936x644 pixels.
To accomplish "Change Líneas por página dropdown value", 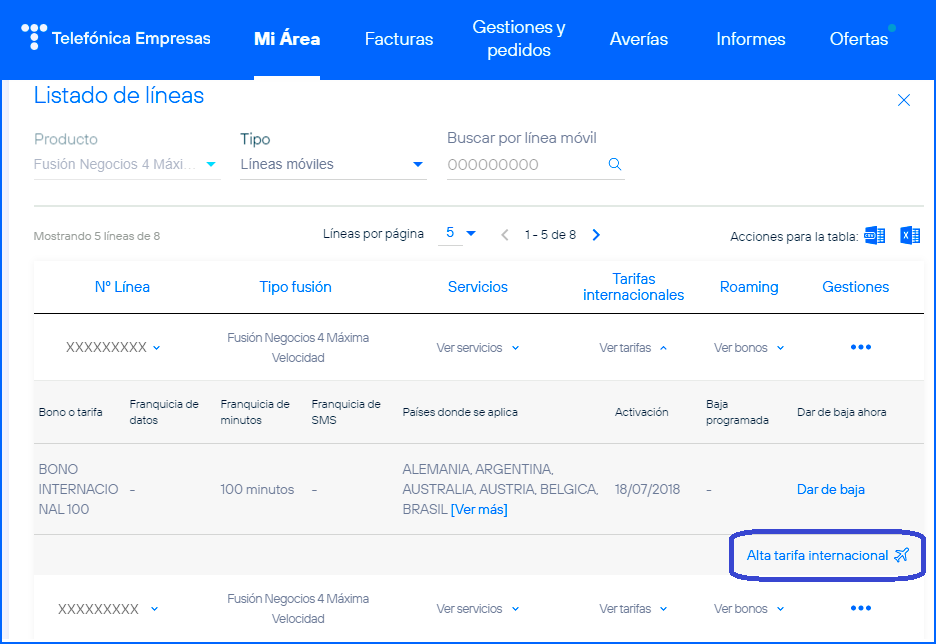I will coord(460,234).
